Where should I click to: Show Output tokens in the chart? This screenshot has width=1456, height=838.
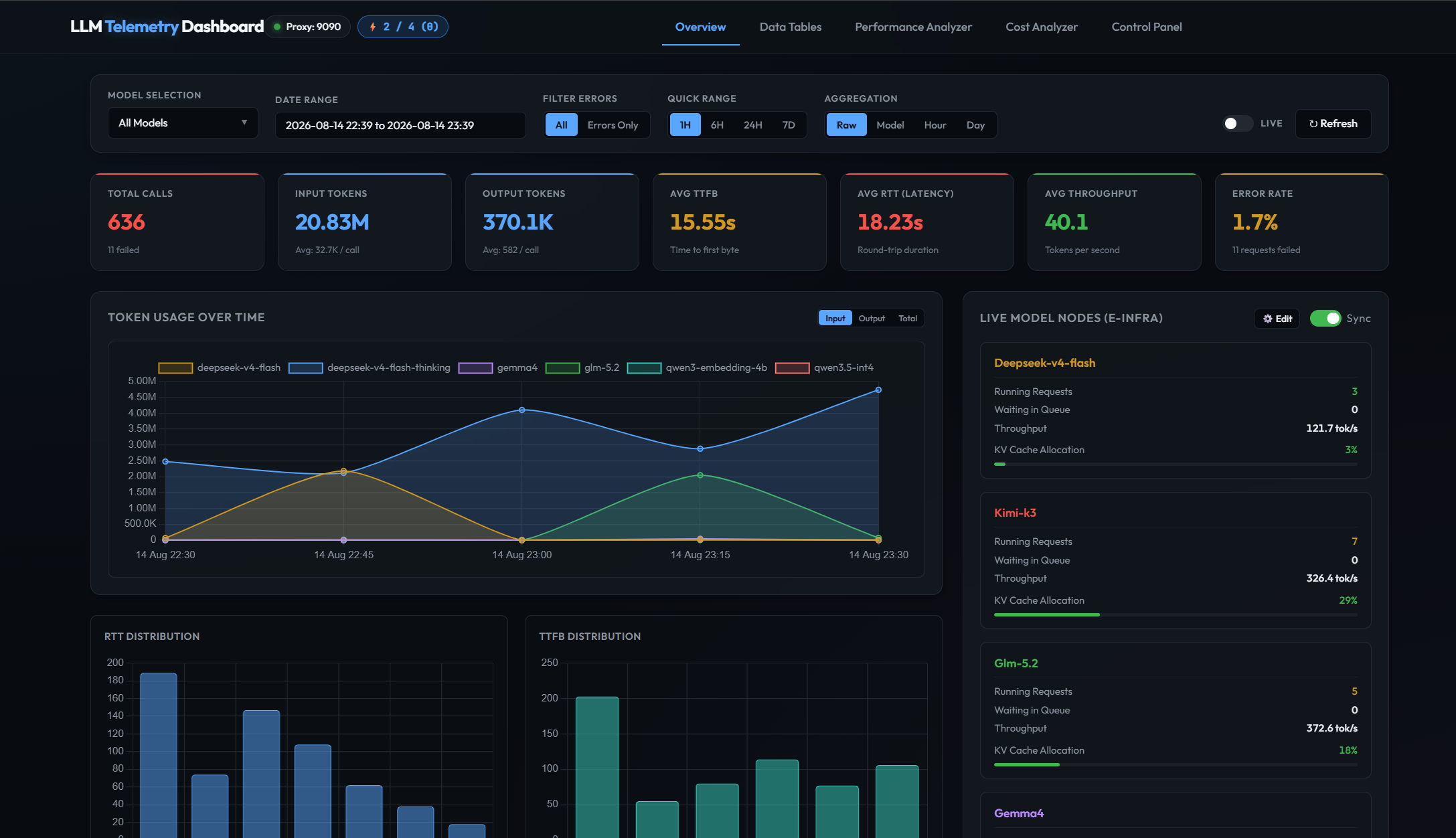872,319
